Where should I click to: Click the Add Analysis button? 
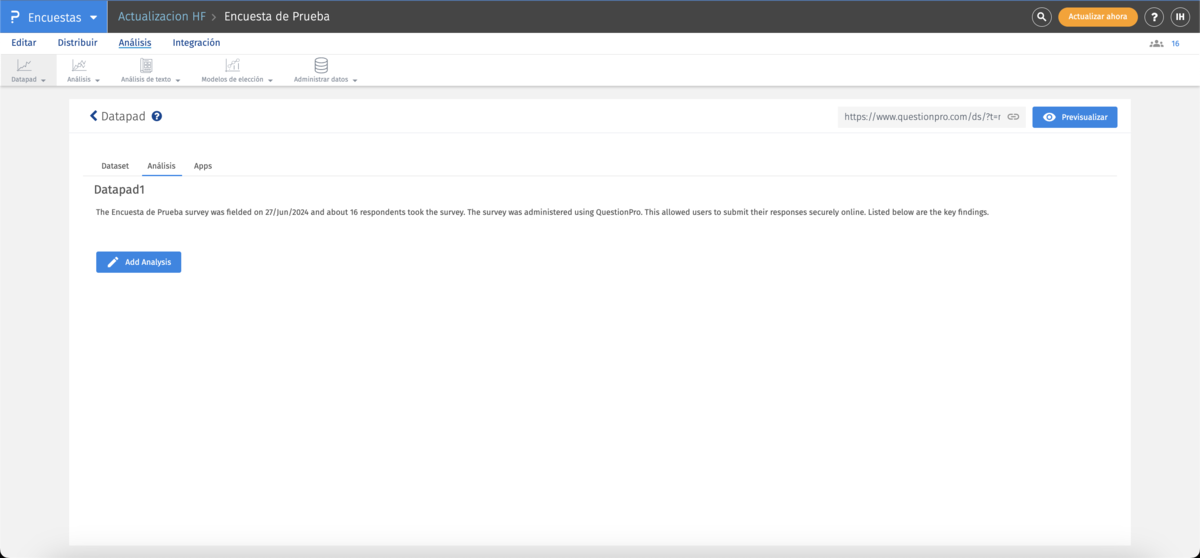tap(138, 262)
